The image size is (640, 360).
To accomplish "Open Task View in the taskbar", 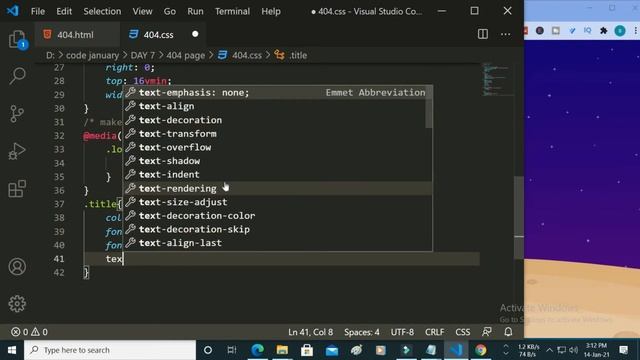I will (232, 350).
